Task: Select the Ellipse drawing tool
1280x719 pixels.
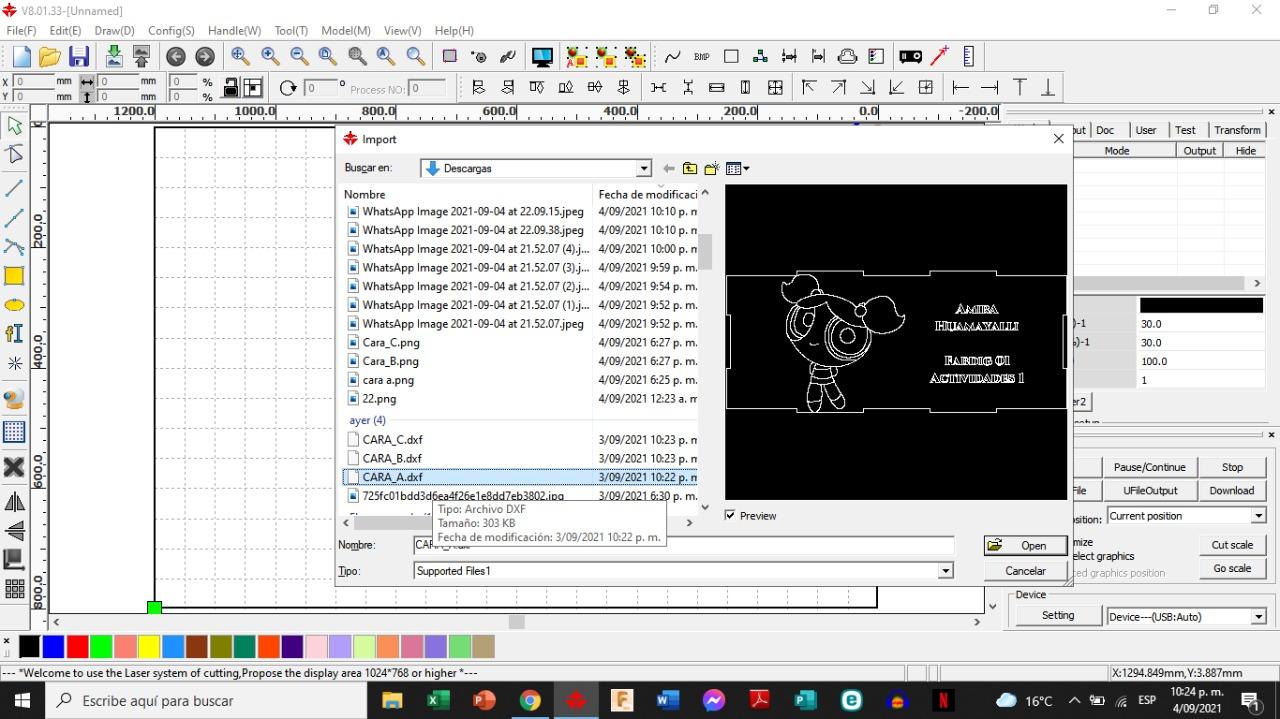Action: coord(15,306)
